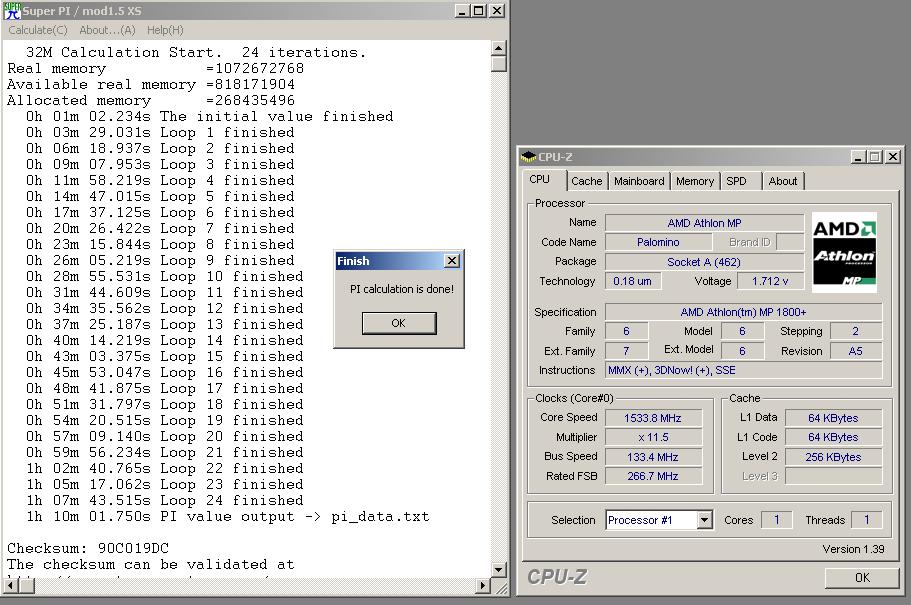Close the CPU-Z window

[893, 156]
